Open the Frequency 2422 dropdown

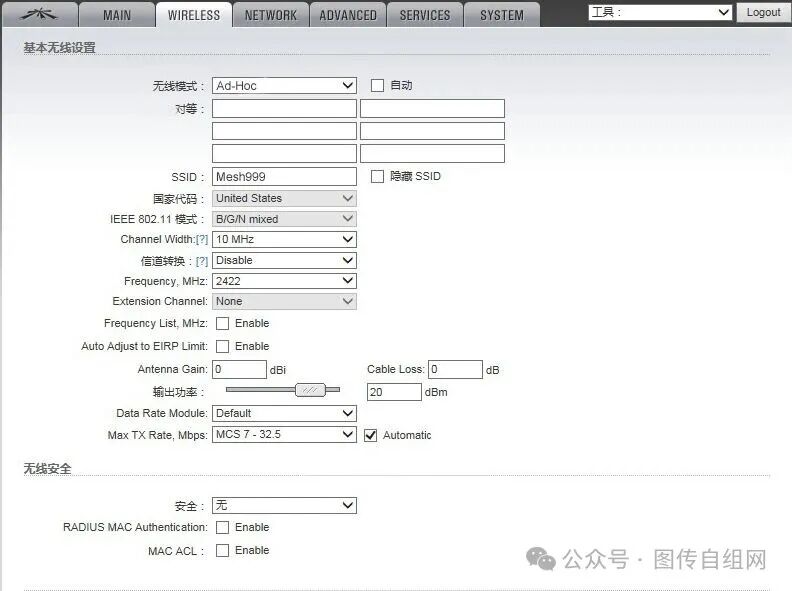284,281
